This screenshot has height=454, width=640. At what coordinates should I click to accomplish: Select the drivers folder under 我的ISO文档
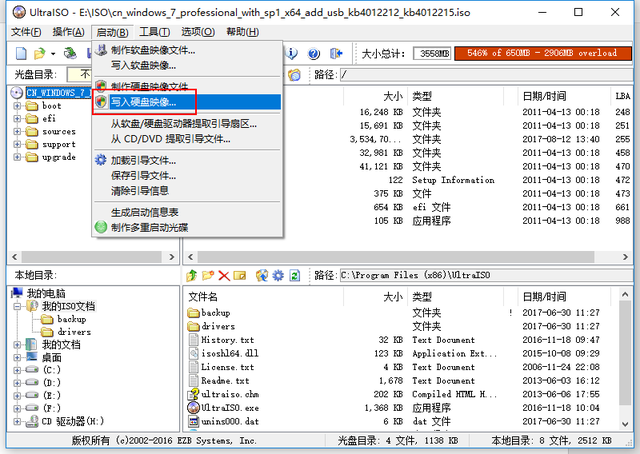74,332
